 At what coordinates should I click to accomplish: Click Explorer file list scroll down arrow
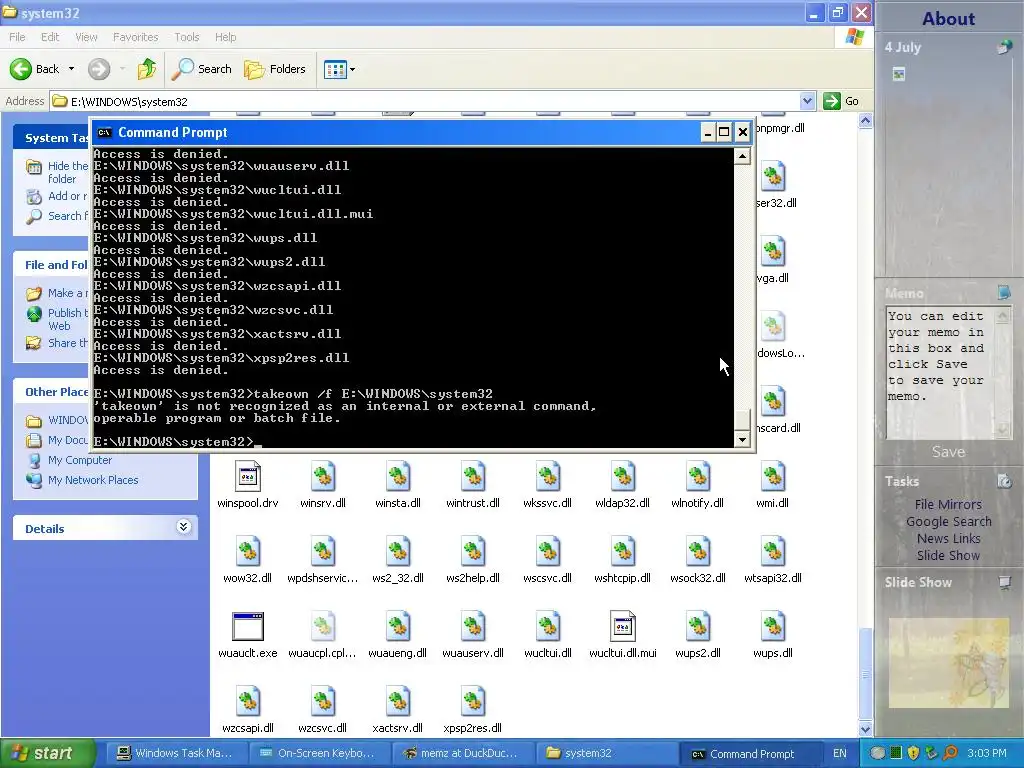[x=865, y=729]
